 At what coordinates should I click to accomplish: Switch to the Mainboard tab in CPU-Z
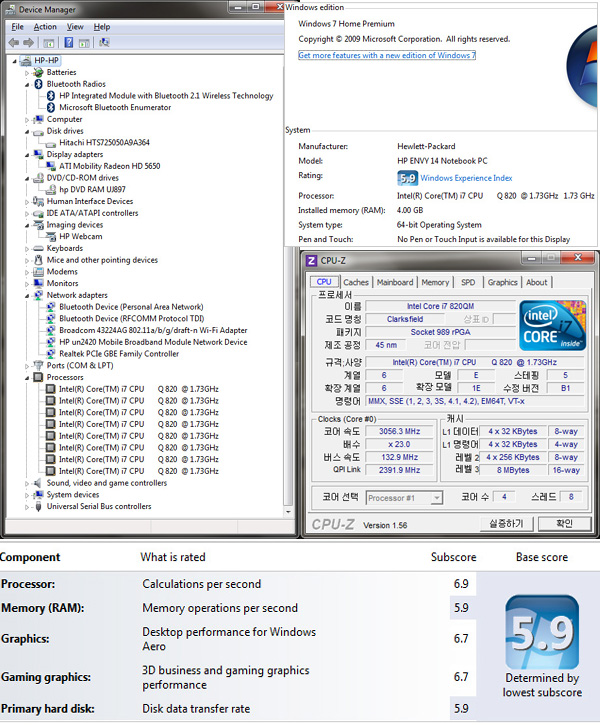[395, 282]
